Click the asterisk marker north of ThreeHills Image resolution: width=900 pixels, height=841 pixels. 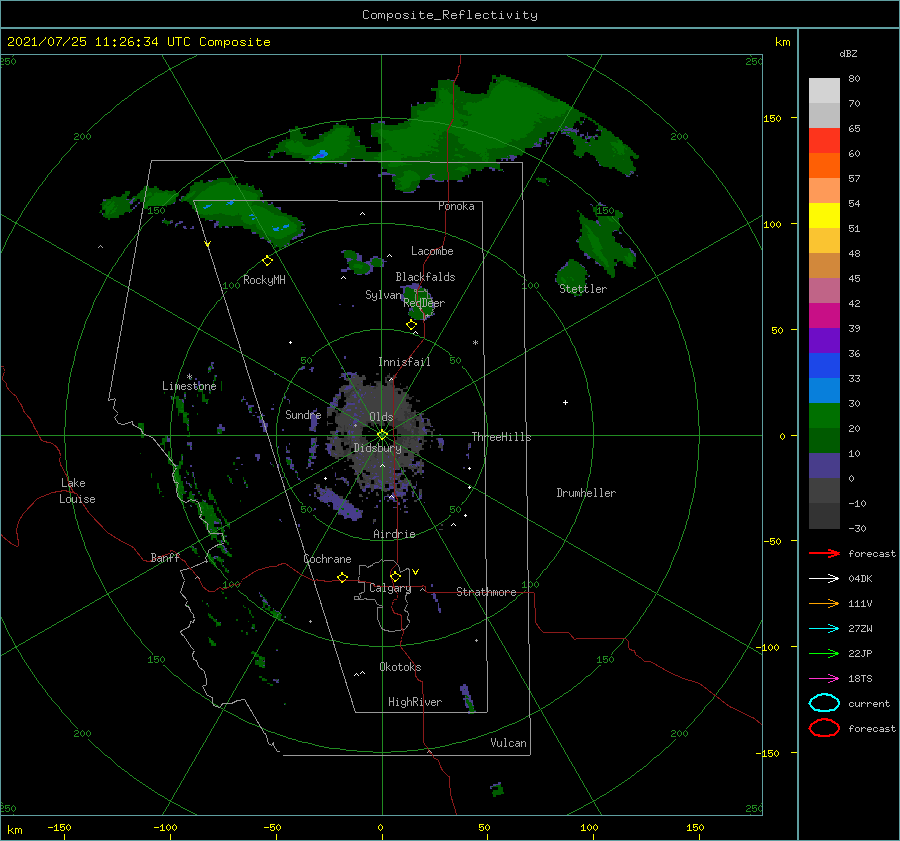coord(475,343)
